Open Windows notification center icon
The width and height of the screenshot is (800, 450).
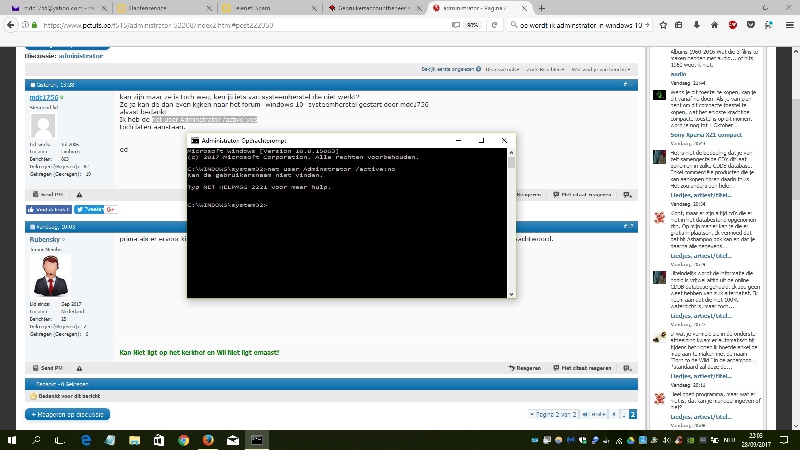point(785,440)
